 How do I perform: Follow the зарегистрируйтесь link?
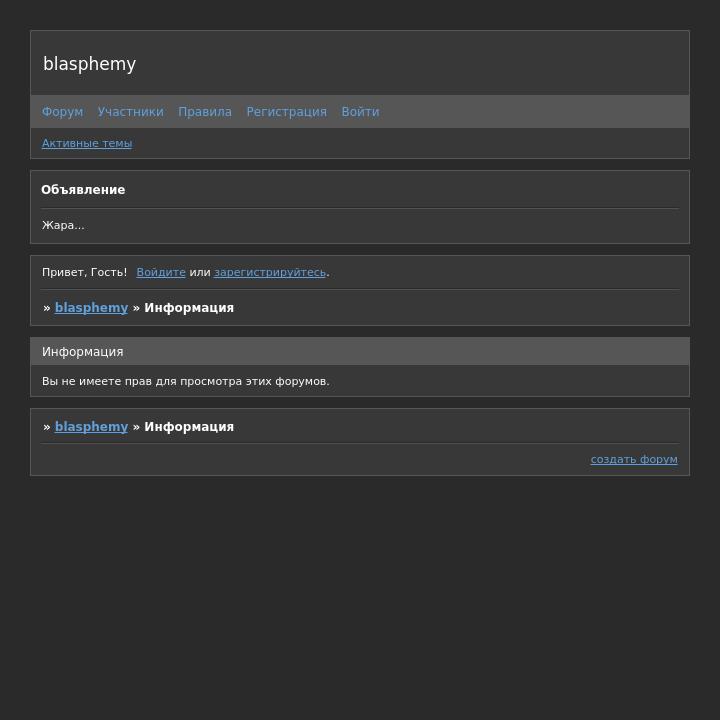click(270, 272)
